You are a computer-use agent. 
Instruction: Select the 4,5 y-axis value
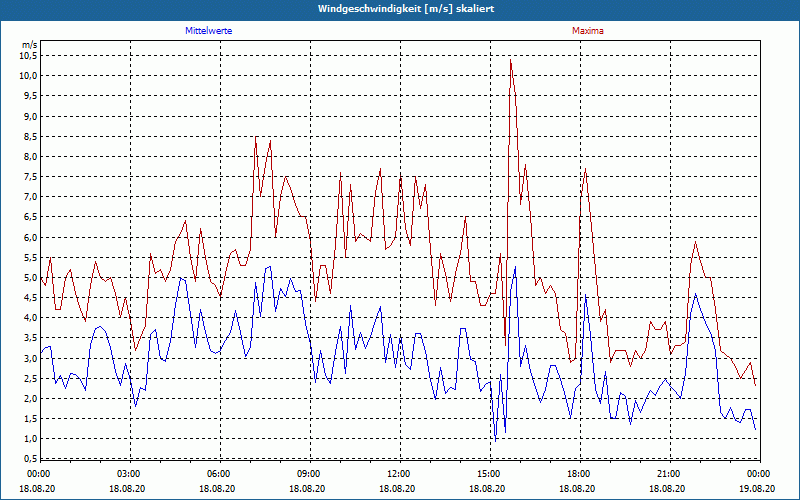point(31,297)
